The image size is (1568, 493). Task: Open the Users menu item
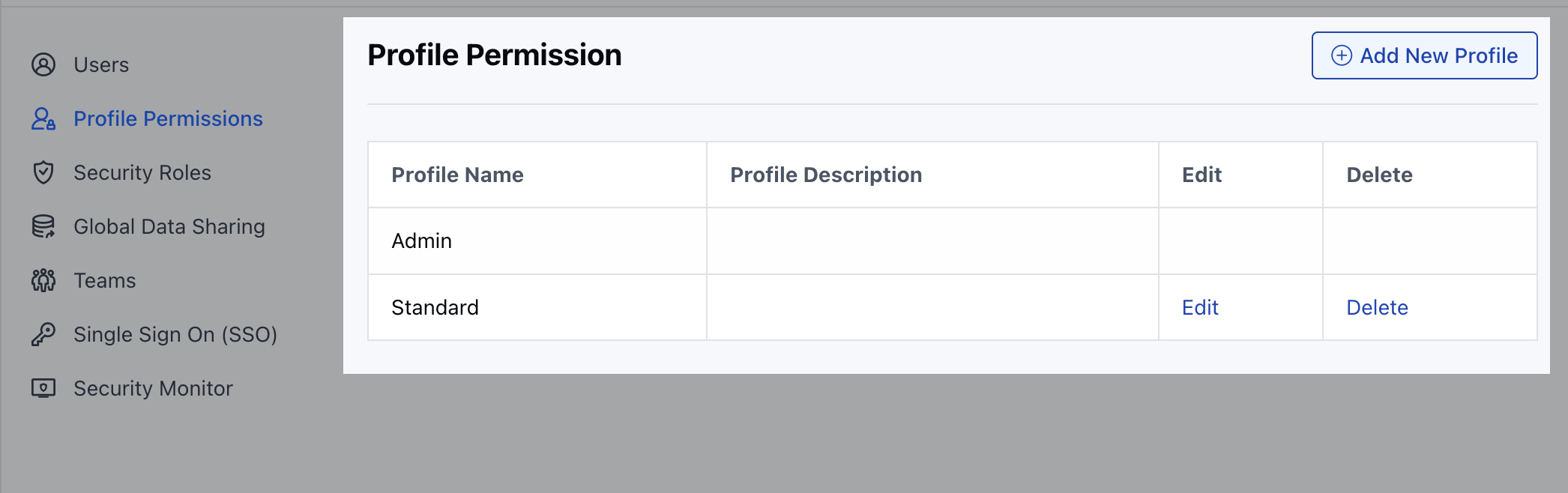click(101, 65)
